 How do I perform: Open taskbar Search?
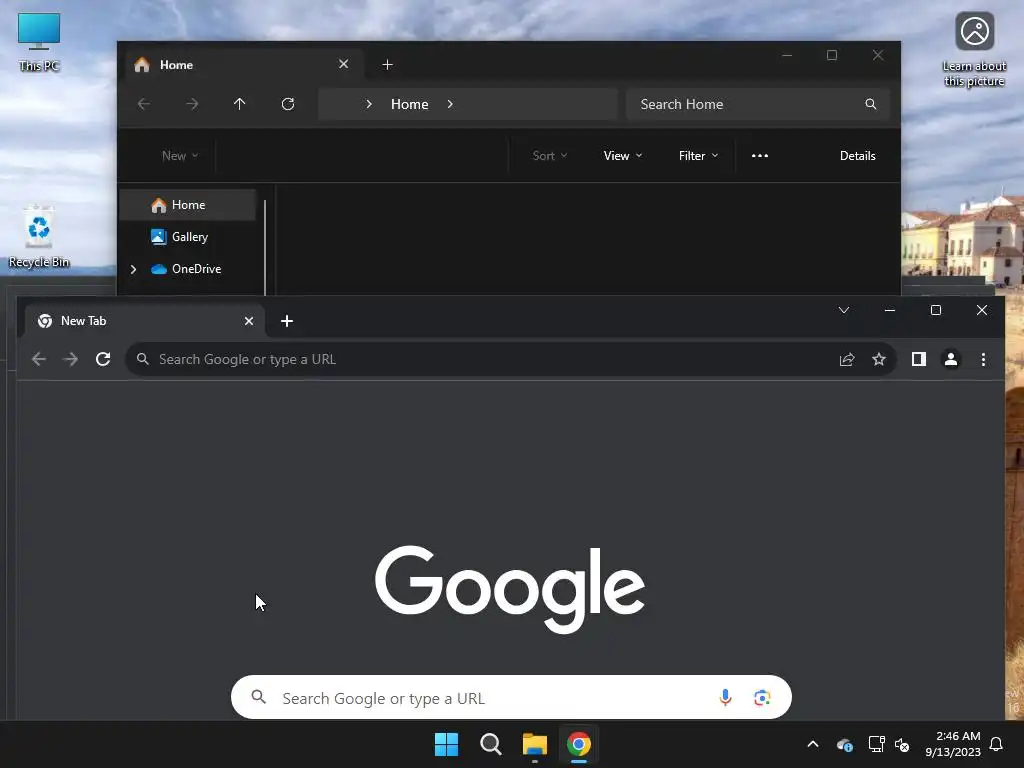490,744
